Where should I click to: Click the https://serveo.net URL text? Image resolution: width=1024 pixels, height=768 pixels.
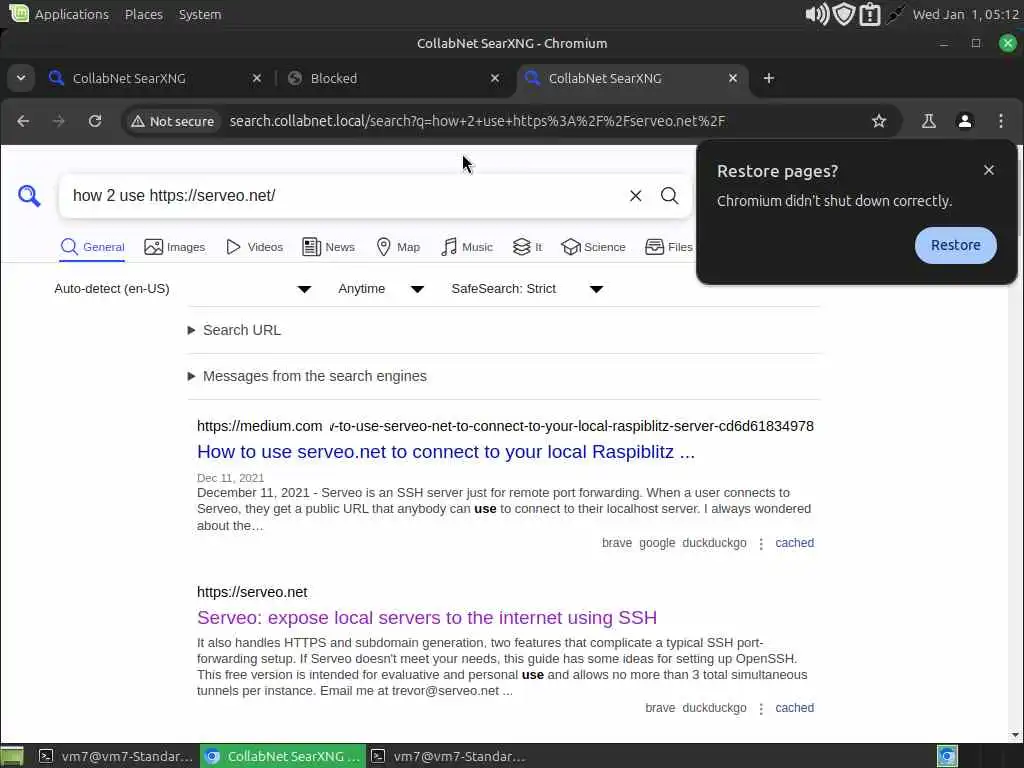coord(252,592)
